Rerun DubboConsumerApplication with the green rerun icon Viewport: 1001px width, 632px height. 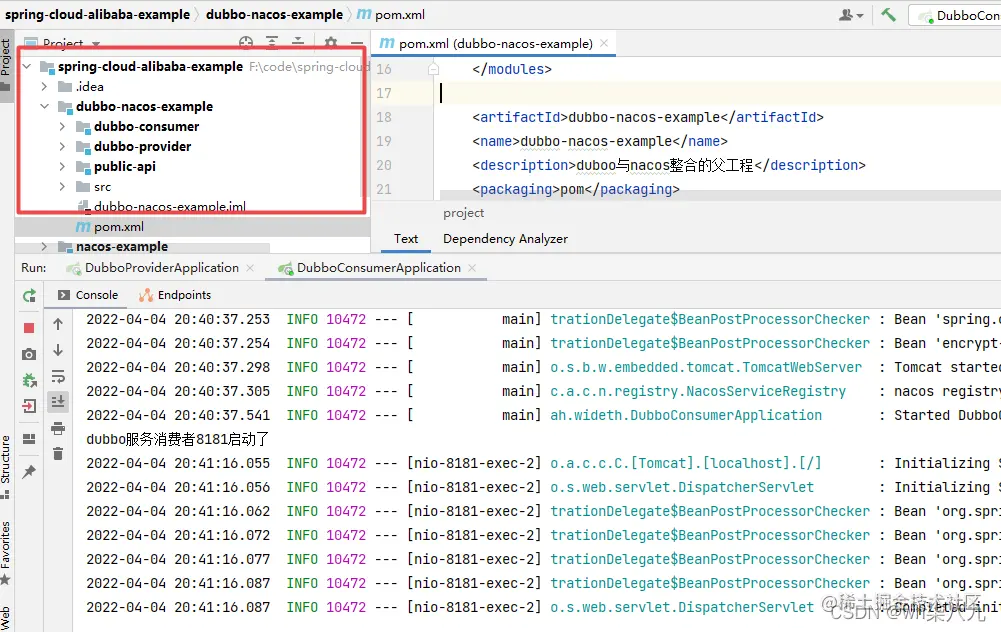click(x=29, y=296)
